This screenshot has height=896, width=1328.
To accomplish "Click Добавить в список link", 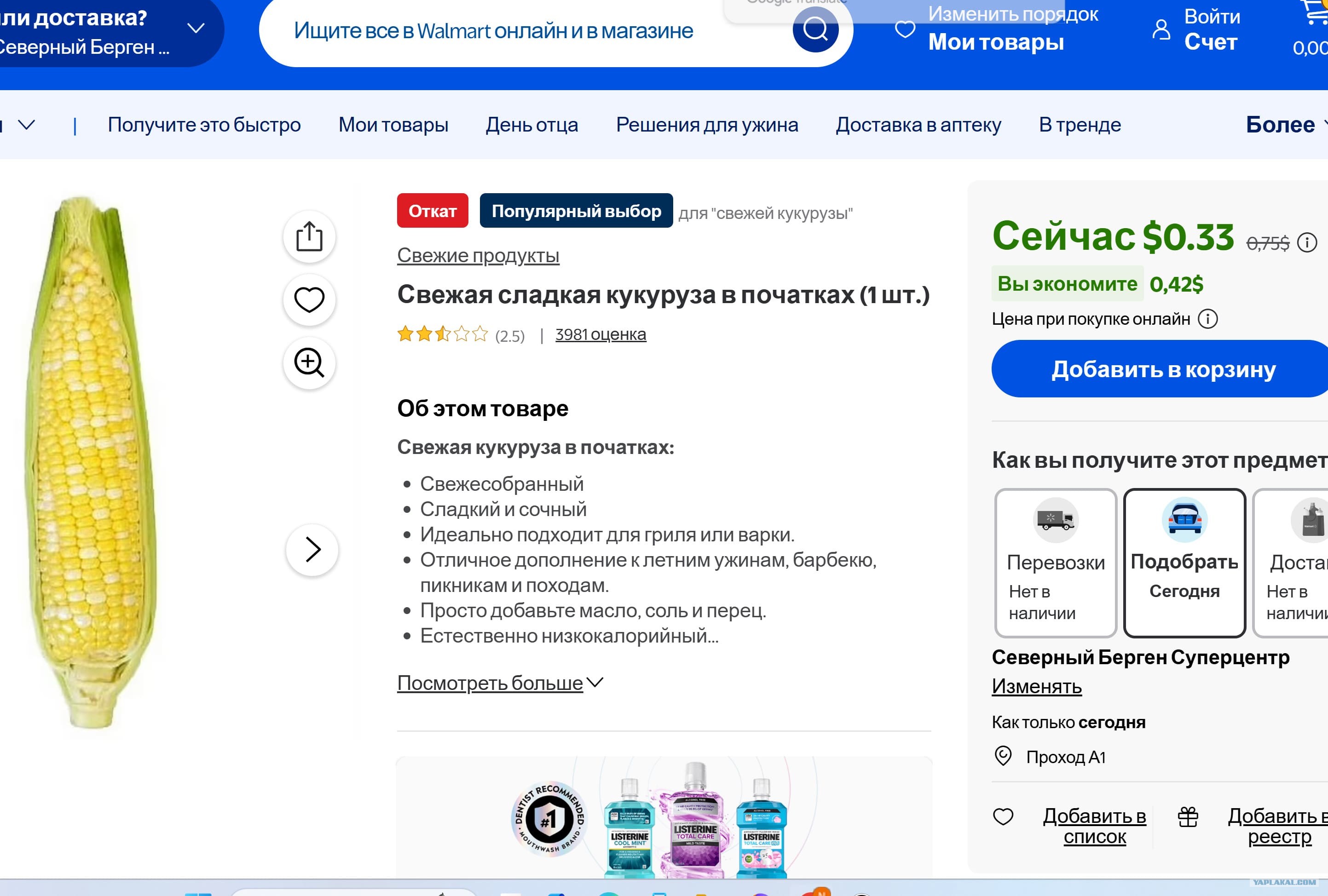I will coord(1094,827).
